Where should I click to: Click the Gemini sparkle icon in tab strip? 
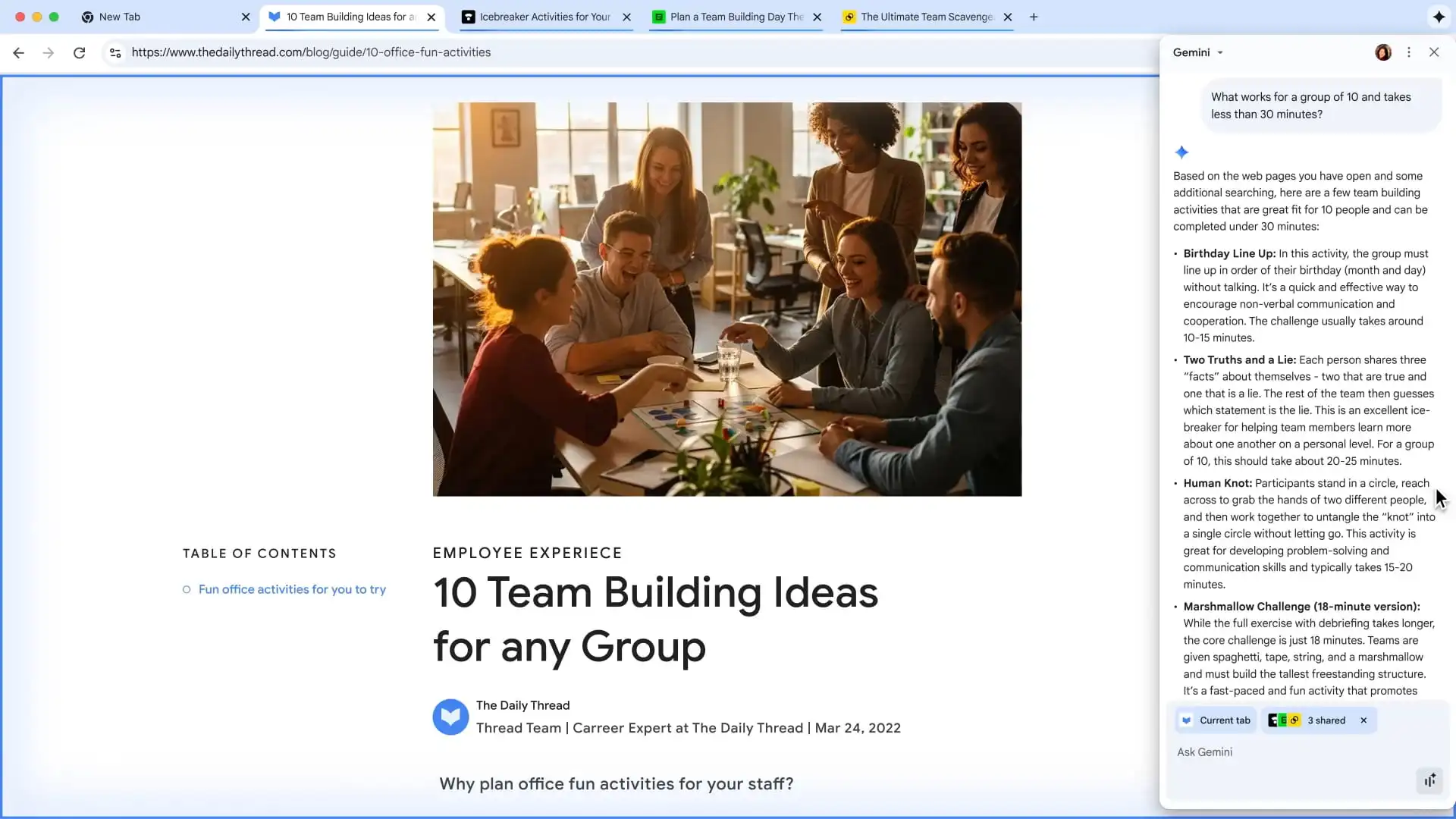click(x=1439, y=17)
